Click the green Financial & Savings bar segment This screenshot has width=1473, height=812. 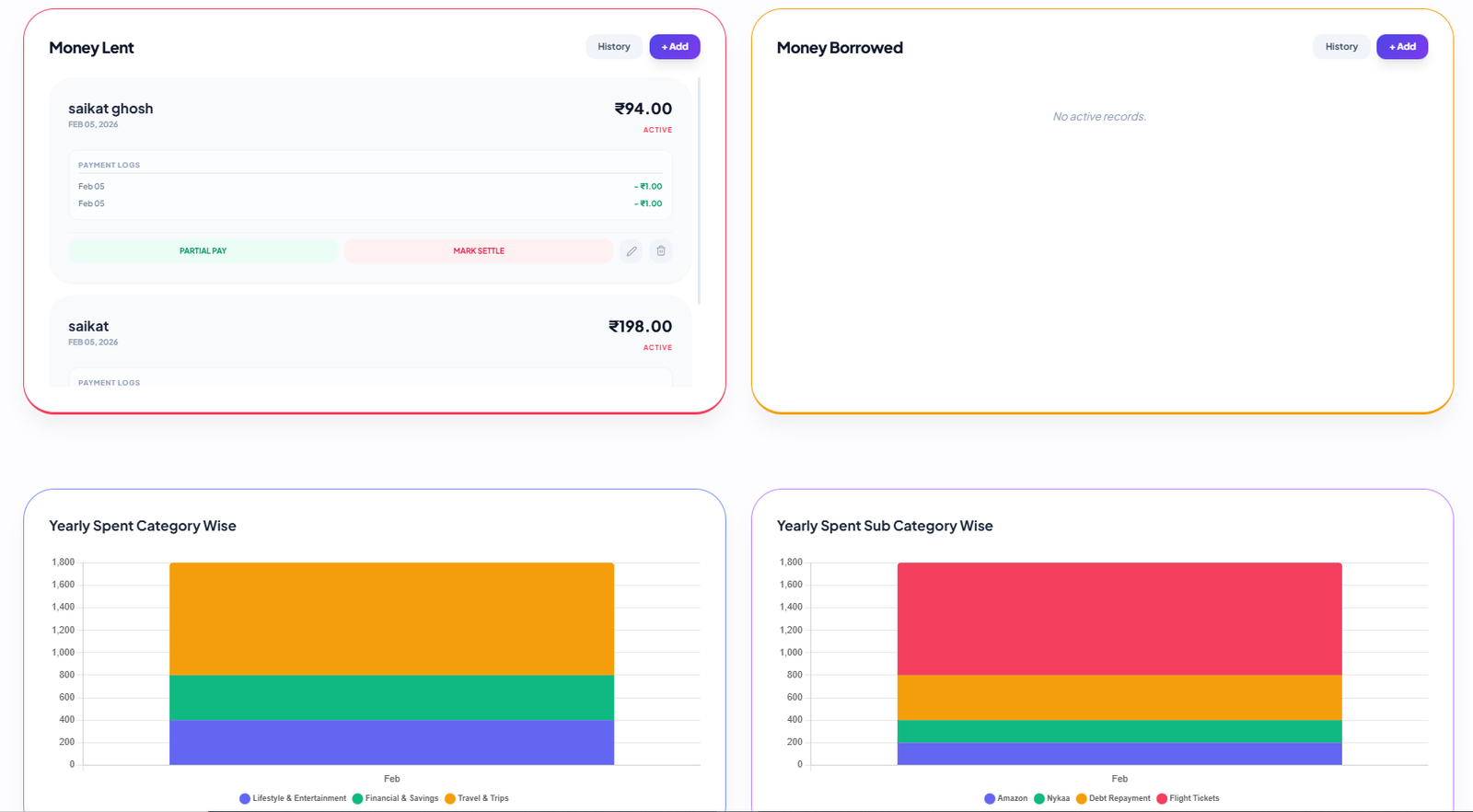(x=391, y=697)
